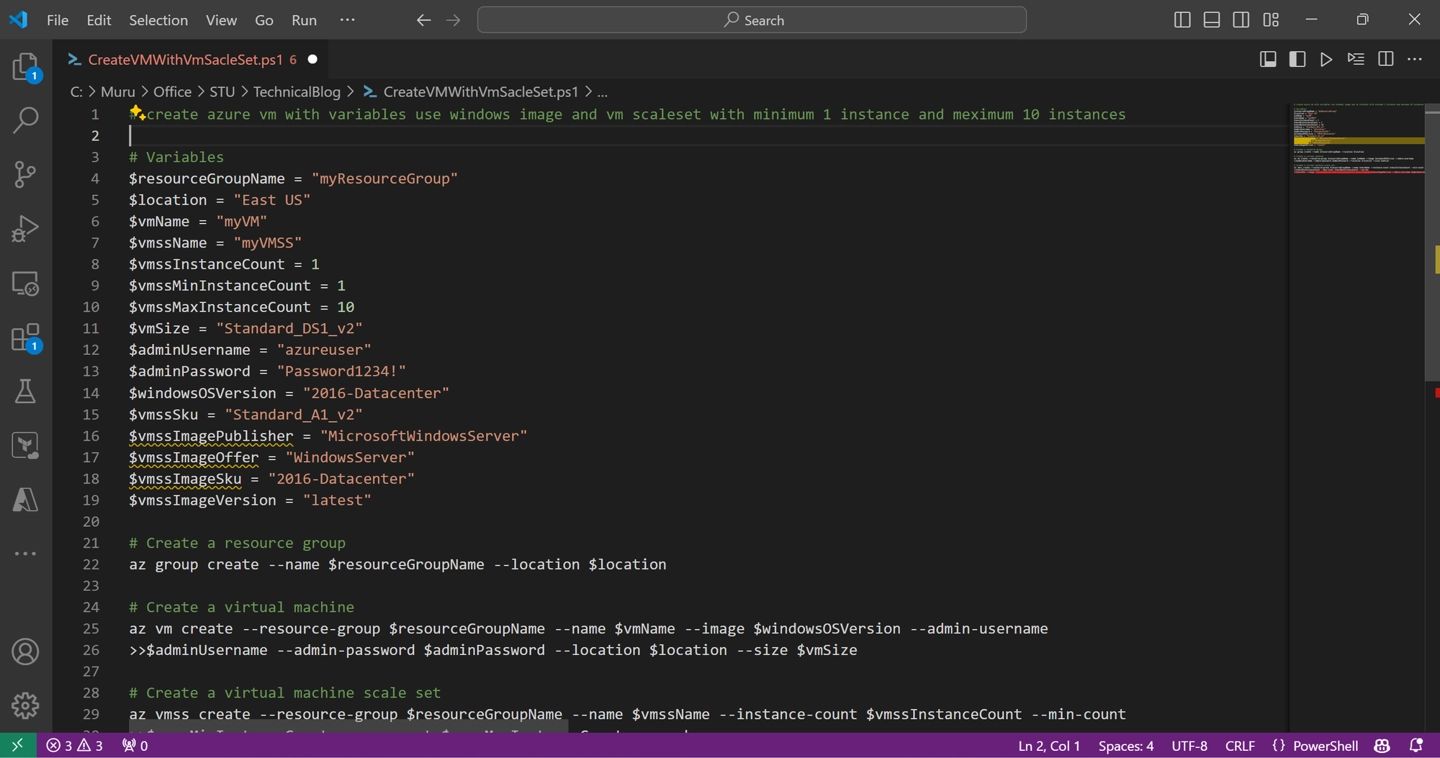The height and width of the screenshot is (758, 1440).
Task: Open the Explorer view in activity bar
Action: tap(25, 67)
